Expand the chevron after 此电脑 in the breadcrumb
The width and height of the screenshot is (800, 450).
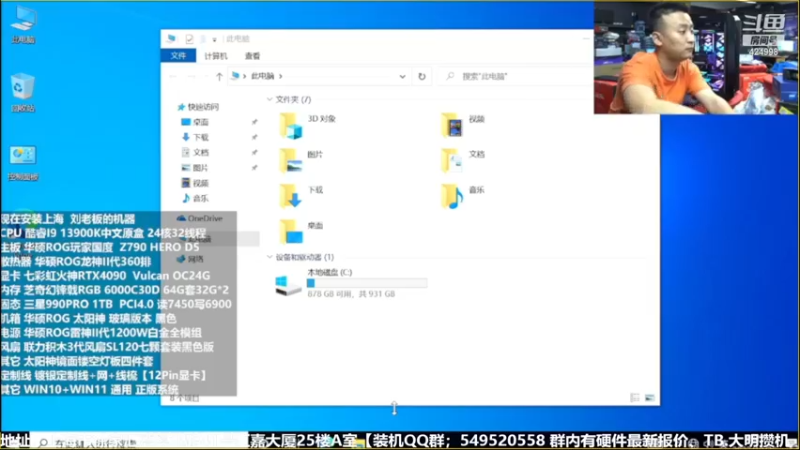(x=281, y=76)
